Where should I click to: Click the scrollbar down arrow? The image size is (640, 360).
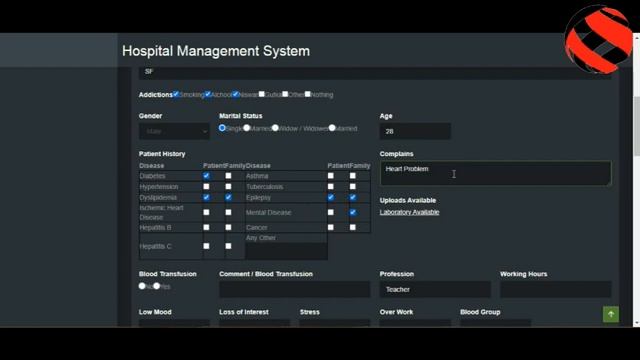coord(636,323)
